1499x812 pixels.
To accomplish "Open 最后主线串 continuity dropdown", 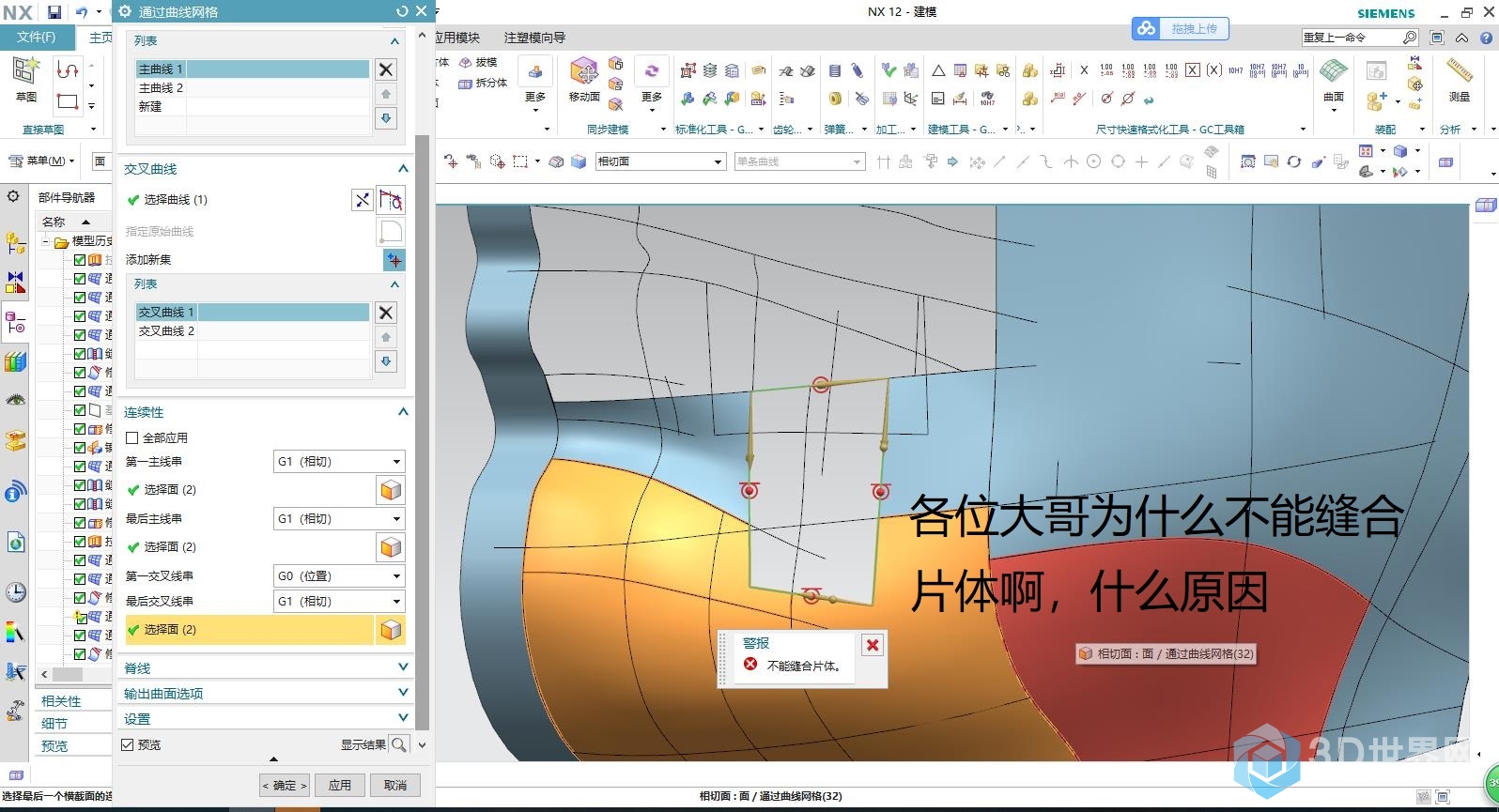I will coord(339,519).
